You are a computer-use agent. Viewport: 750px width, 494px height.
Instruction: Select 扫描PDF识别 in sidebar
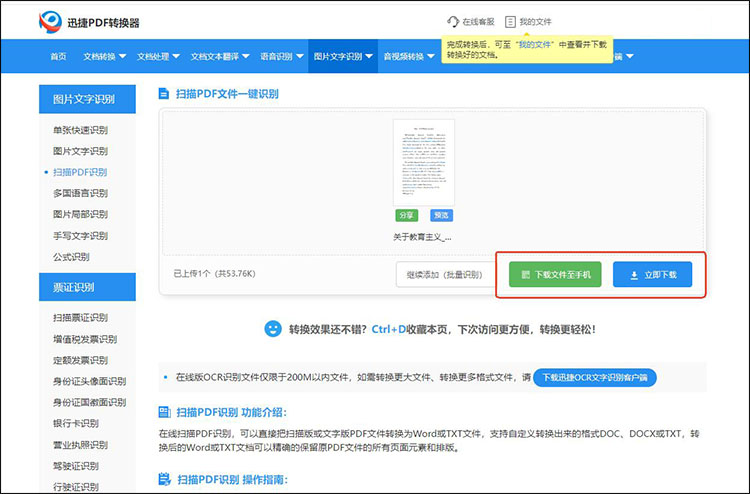pos(80,172)
